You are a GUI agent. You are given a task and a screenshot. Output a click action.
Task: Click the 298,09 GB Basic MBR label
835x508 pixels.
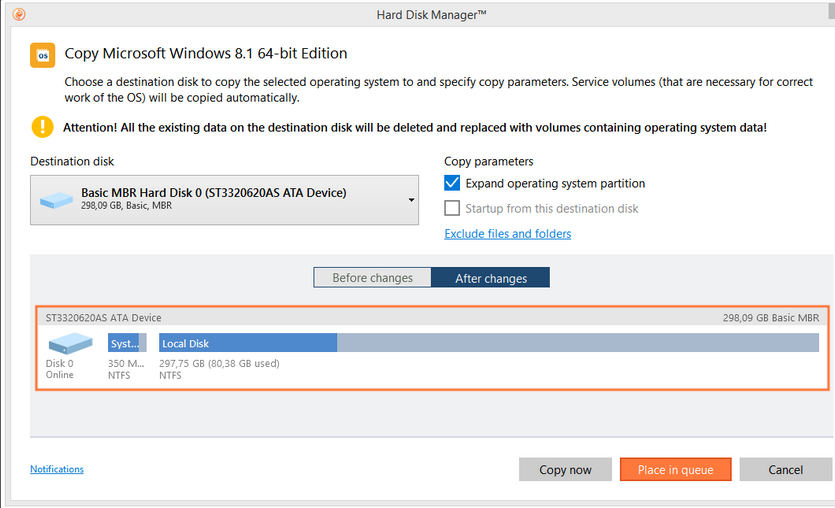tap(771, 318)
